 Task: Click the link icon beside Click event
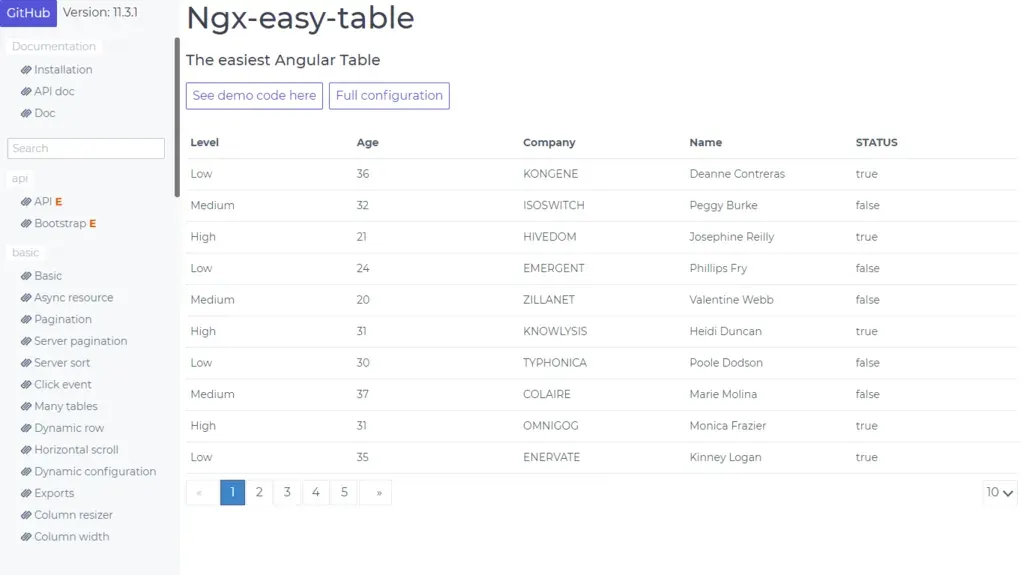click(x=26, y=384)
